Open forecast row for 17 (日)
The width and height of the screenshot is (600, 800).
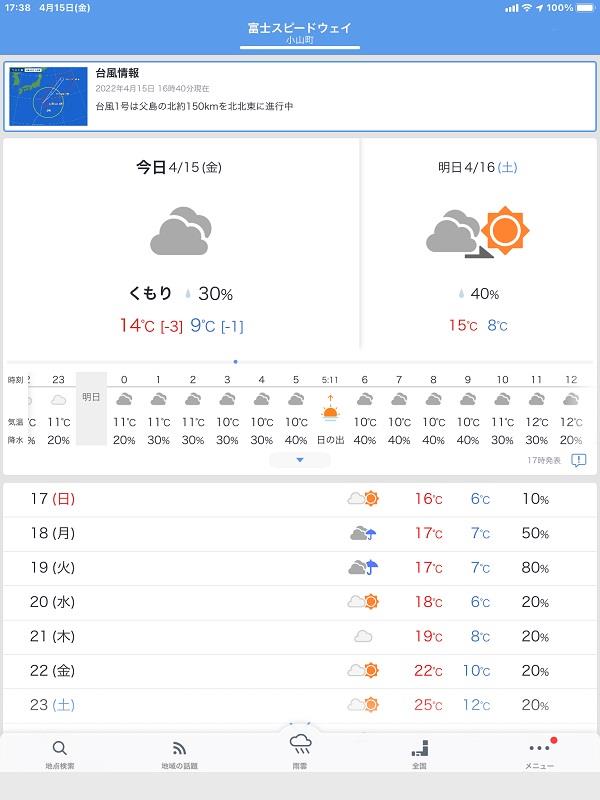[x=300, y=499]
